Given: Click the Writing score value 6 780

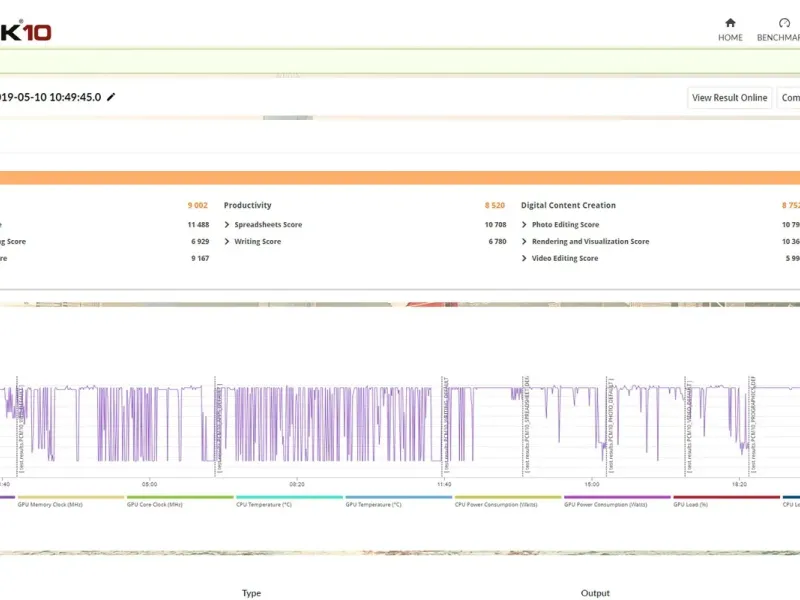Looking at the screenshot, I should (x=497, y=241).
